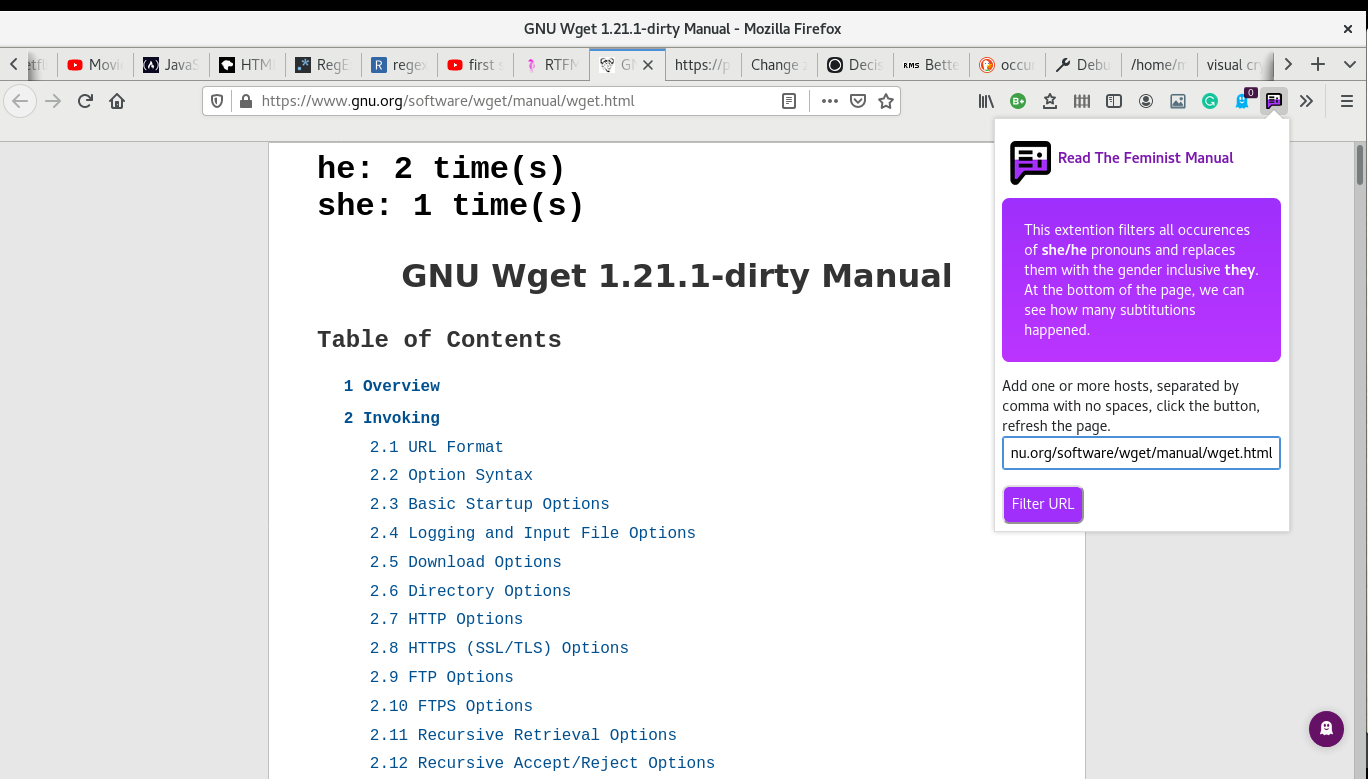Screen dimensions: 1368x779
Task: Click the Feminist Manual logo in popup
Action: (1030, 162)
